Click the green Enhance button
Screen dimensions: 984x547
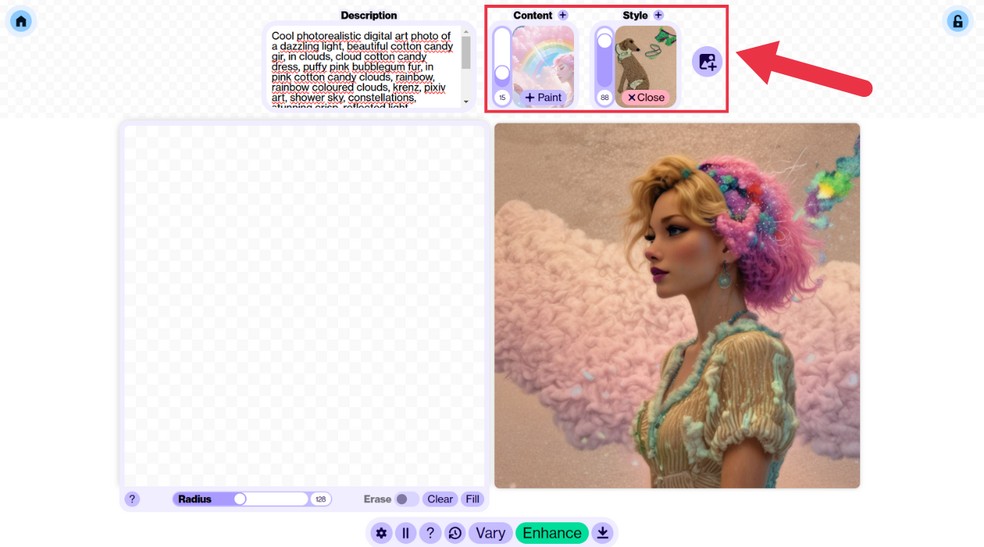click(x=552, y=533)
